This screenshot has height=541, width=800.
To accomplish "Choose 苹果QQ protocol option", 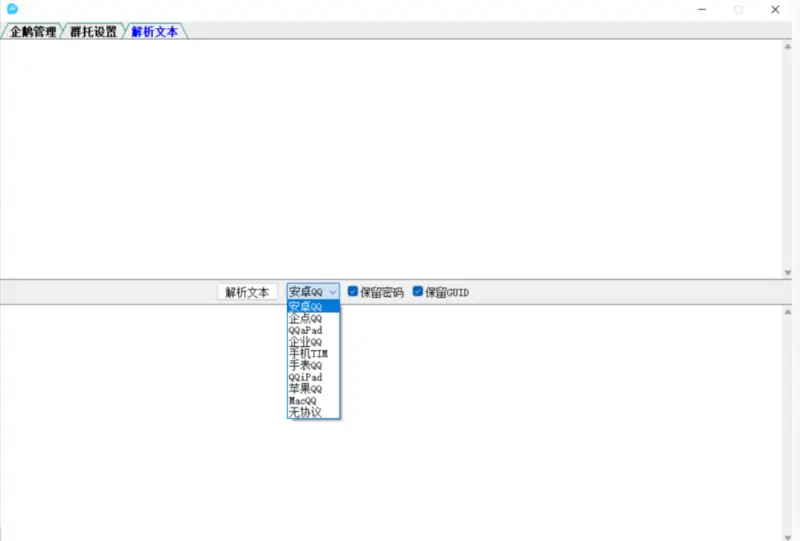I will click(x=312, y=388).
